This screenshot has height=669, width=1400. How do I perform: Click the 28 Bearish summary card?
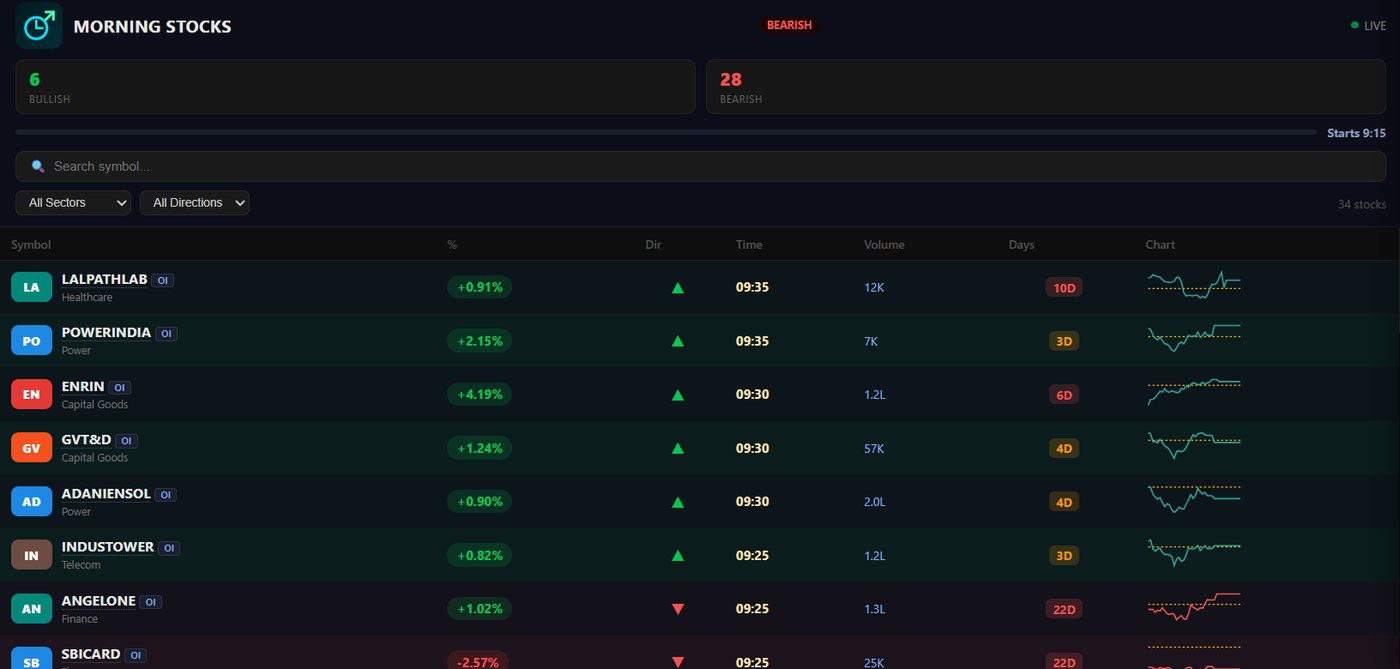click(x=1046, y=86)
